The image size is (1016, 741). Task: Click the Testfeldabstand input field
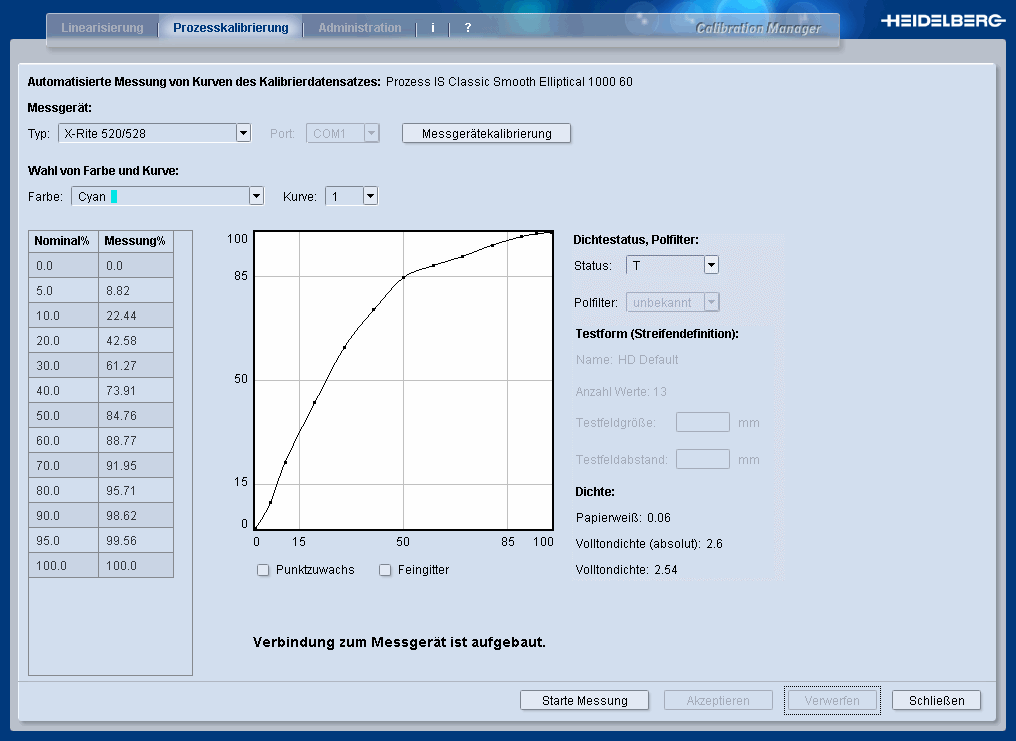[703, 459]
